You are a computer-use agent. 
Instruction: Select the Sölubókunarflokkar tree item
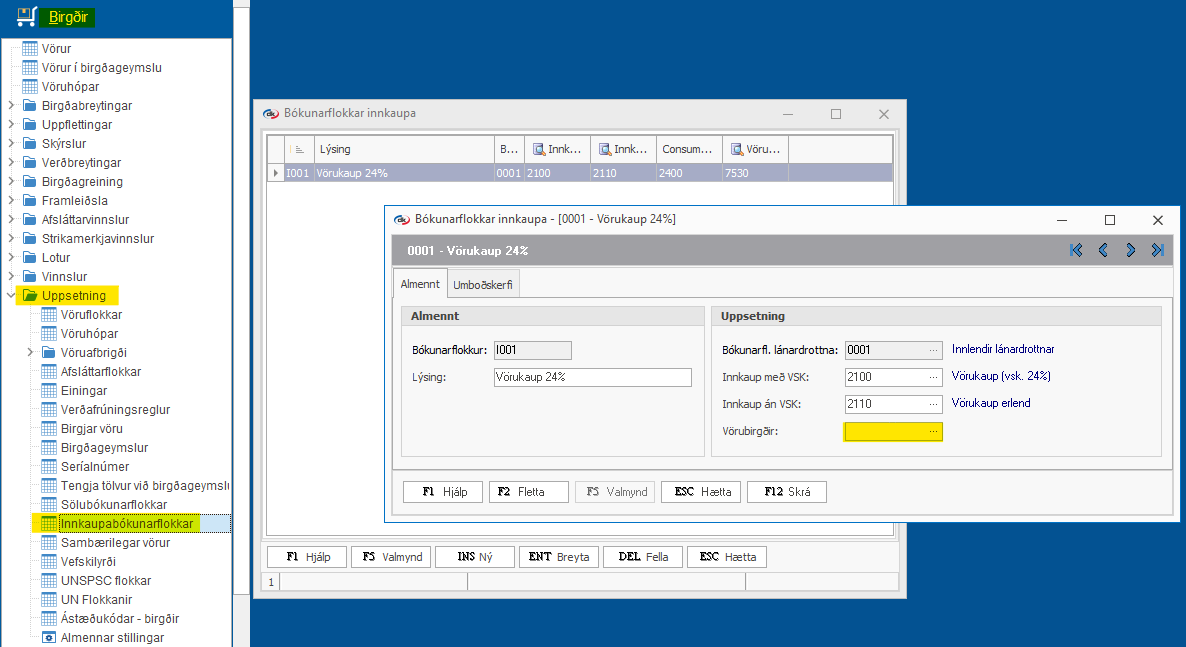pyautogui.click(x=113, y=505)
